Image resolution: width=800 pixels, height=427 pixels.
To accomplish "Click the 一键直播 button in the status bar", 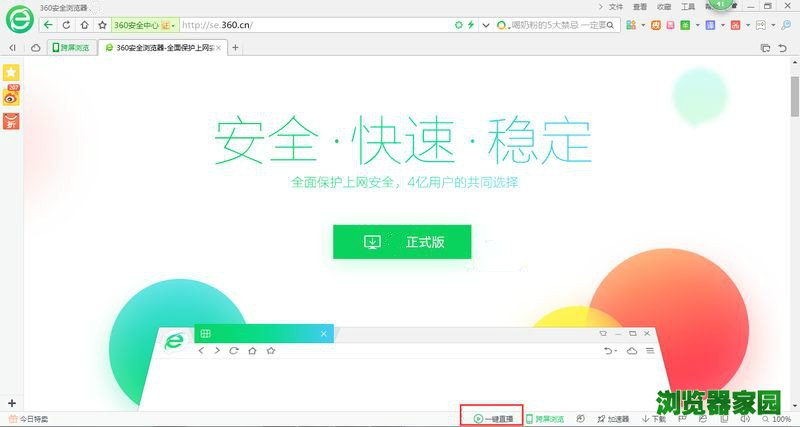I will pyautogui.click(x=494, y=419).
